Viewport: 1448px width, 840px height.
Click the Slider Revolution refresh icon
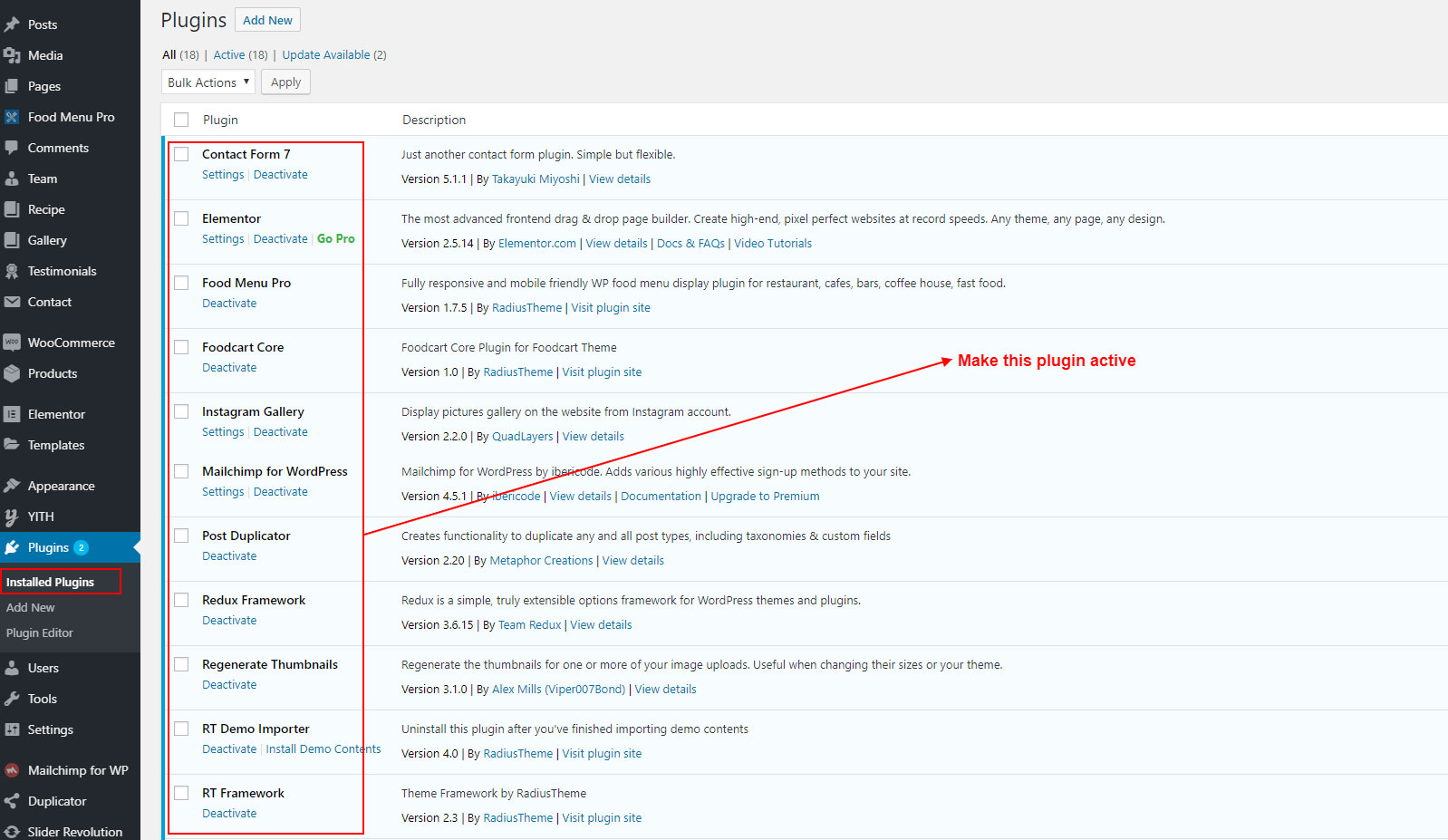(12, 832)
